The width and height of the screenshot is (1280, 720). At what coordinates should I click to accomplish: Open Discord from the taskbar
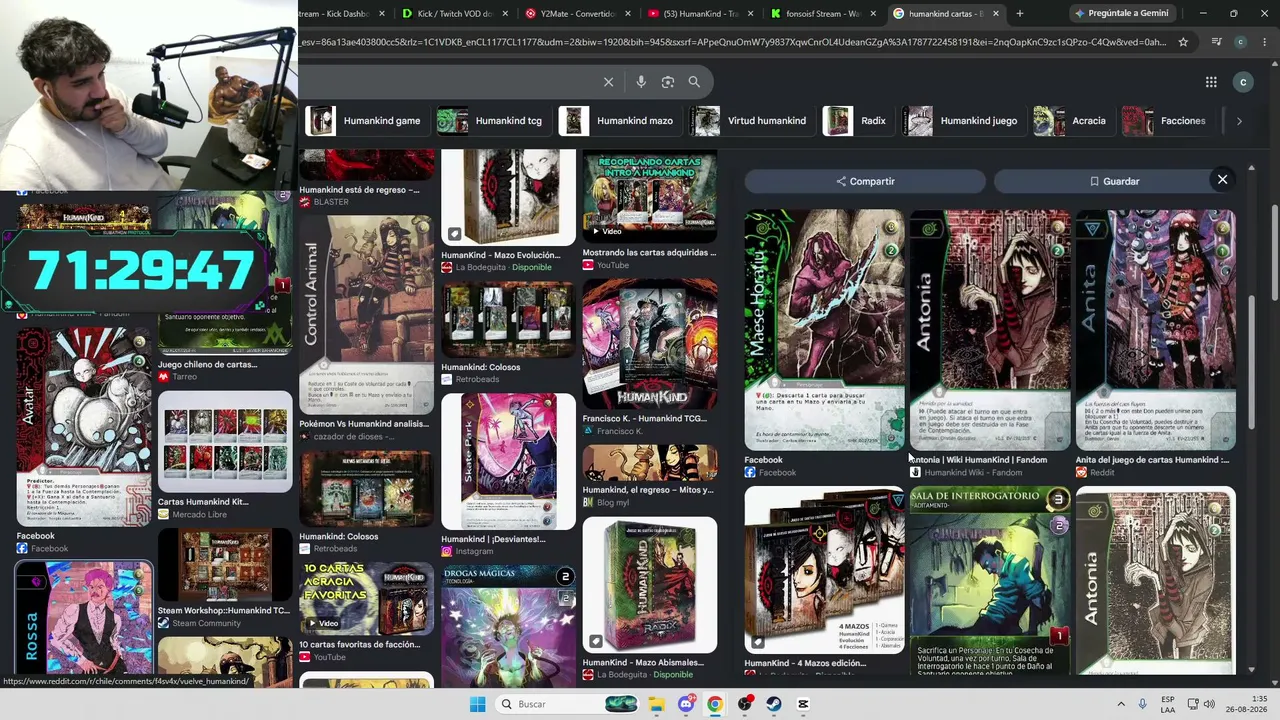point(685,704)
